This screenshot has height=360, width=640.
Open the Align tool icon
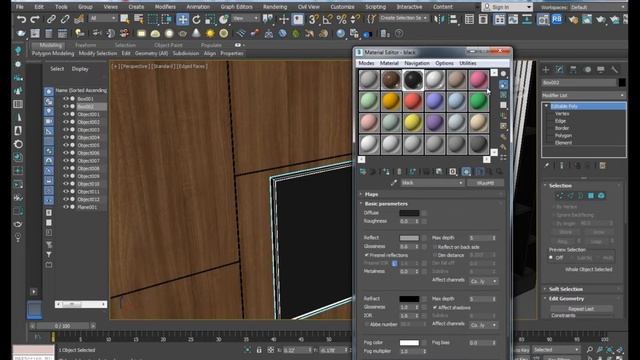(452, 19)
